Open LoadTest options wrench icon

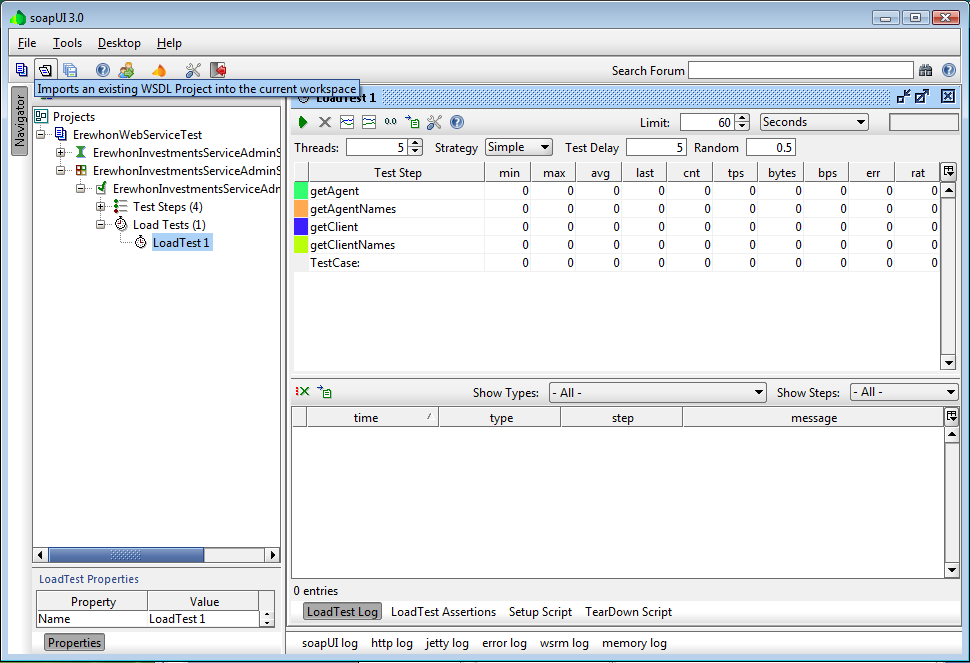click(434, 122)
